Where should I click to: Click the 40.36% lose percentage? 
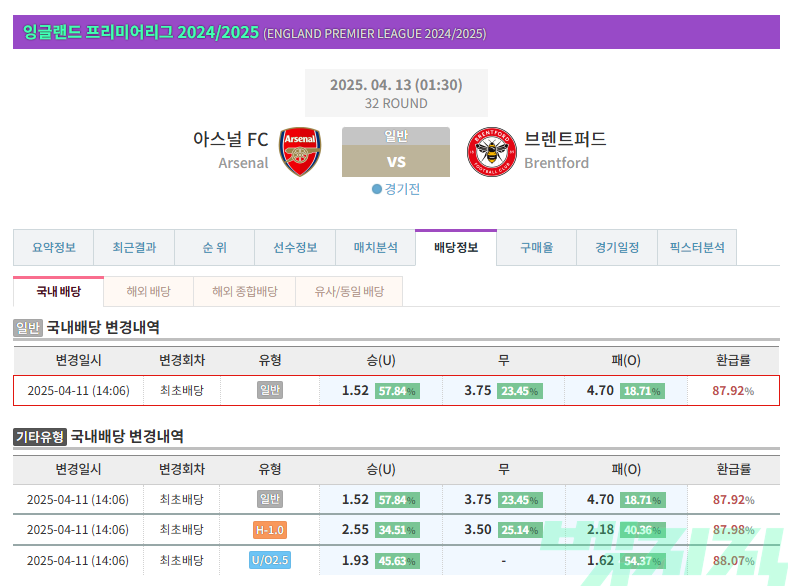(x=642, y=530)
